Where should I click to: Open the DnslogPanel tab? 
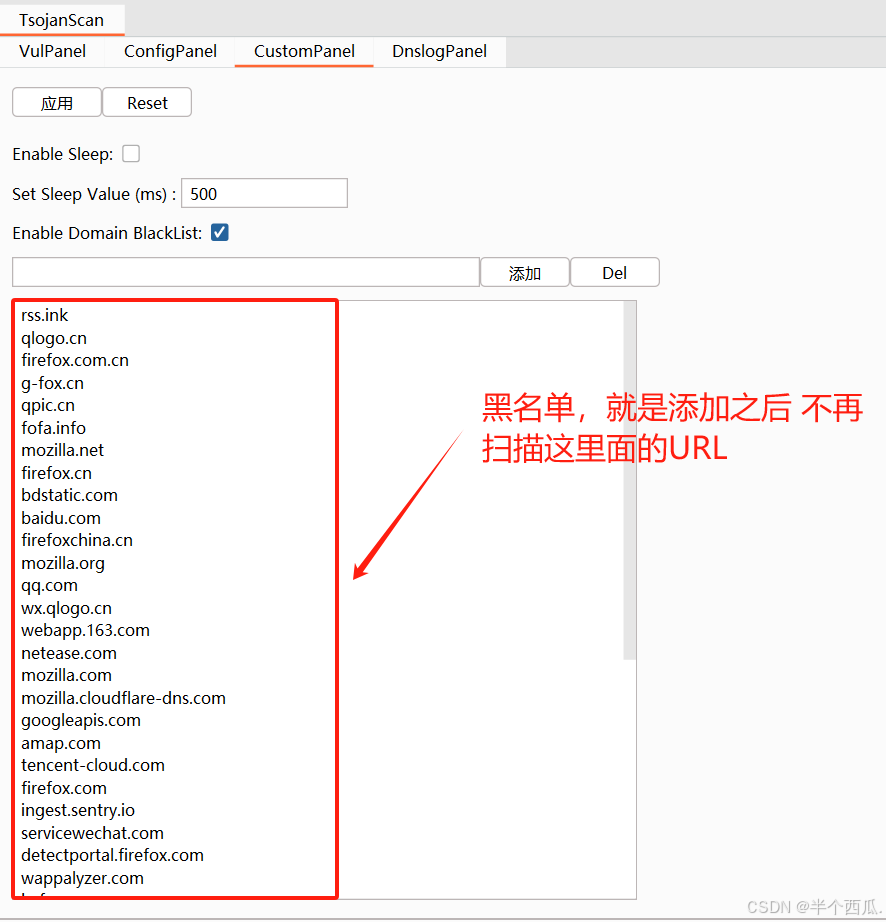(x=440, y=51)
